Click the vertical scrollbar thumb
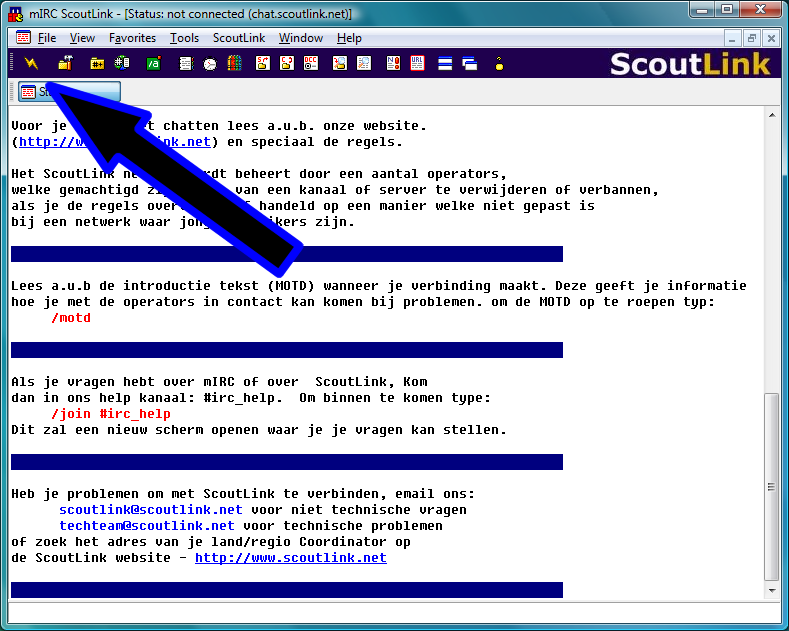 (772, 486)
